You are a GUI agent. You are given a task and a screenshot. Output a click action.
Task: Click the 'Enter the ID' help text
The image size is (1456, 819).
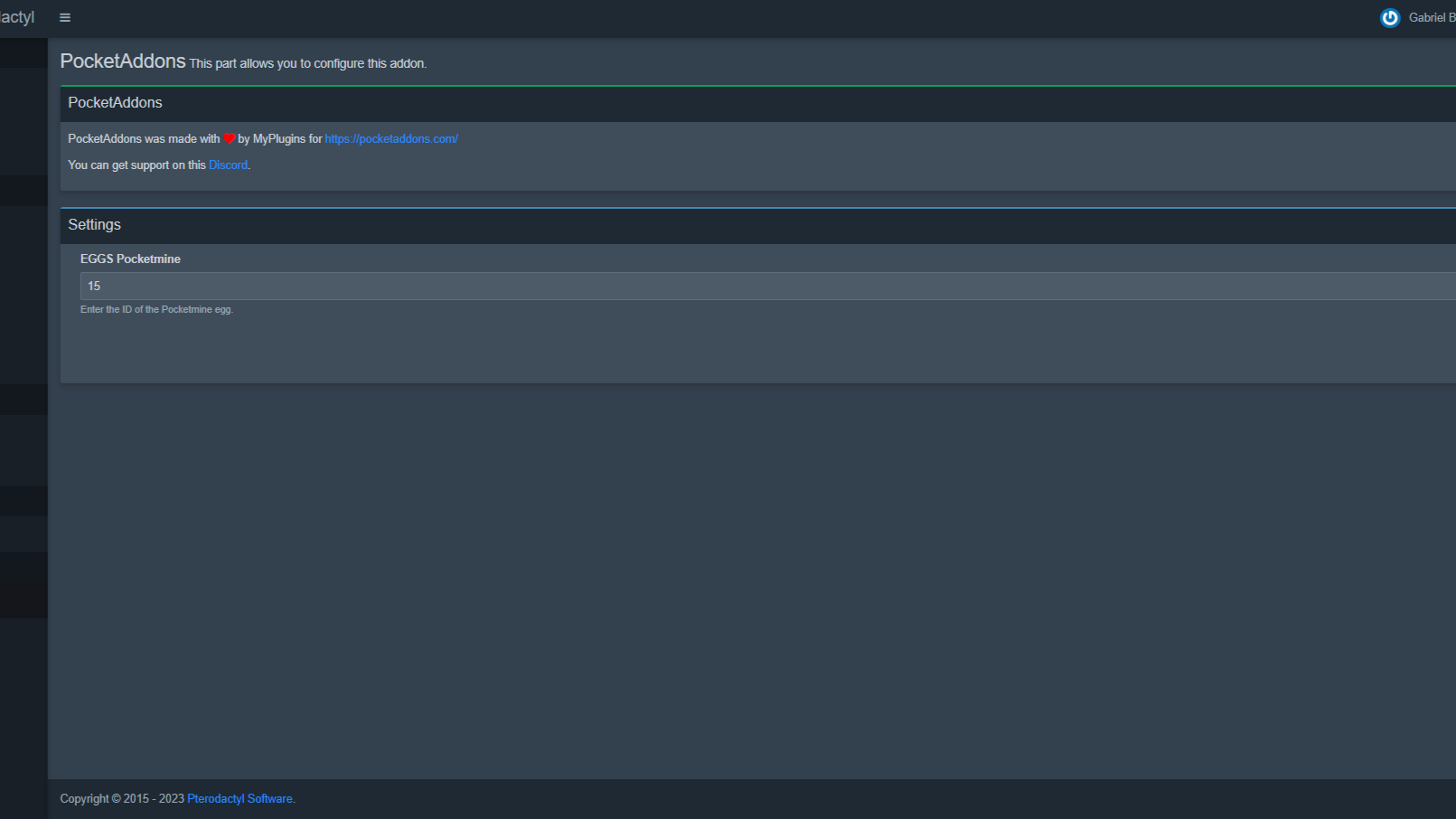[156, 310]
